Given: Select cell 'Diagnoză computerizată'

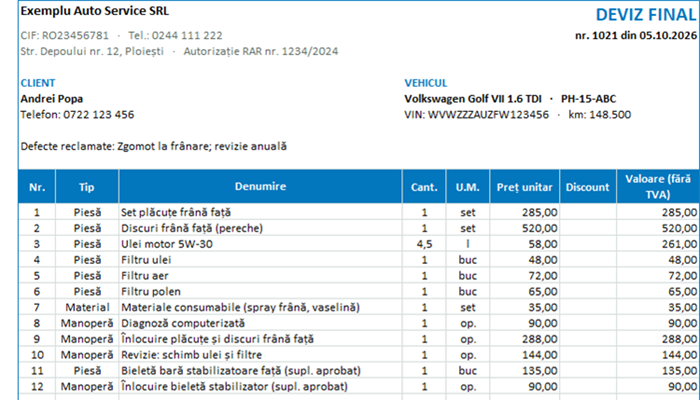Looking at the screenshot, I should (x=260, y=323).
